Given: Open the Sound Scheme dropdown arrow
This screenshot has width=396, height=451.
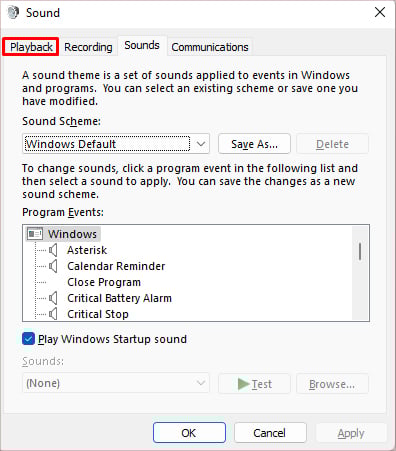Looking at the screenshot, I should tap(201, 144).
